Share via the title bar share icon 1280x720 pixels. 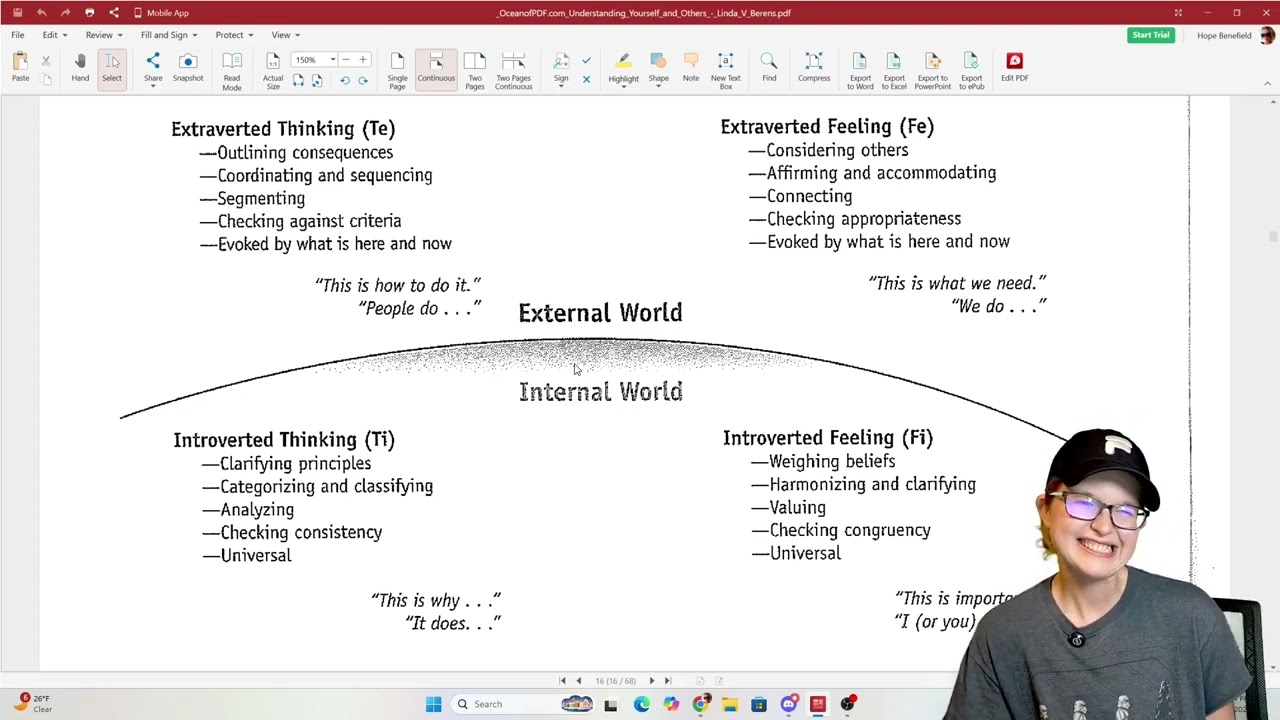(113, 13)
